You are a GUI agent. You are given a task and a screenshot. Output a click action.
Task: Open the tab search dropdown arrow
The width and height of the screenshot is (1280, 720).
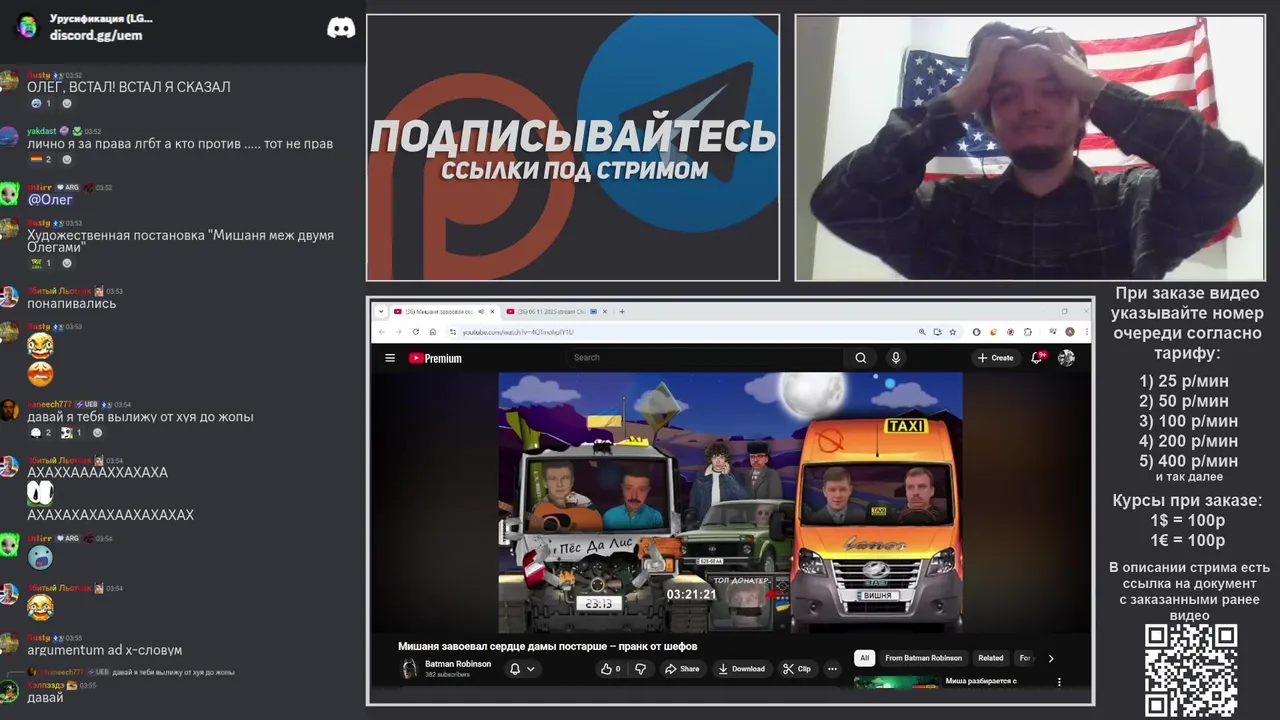(x=381, y=311)
